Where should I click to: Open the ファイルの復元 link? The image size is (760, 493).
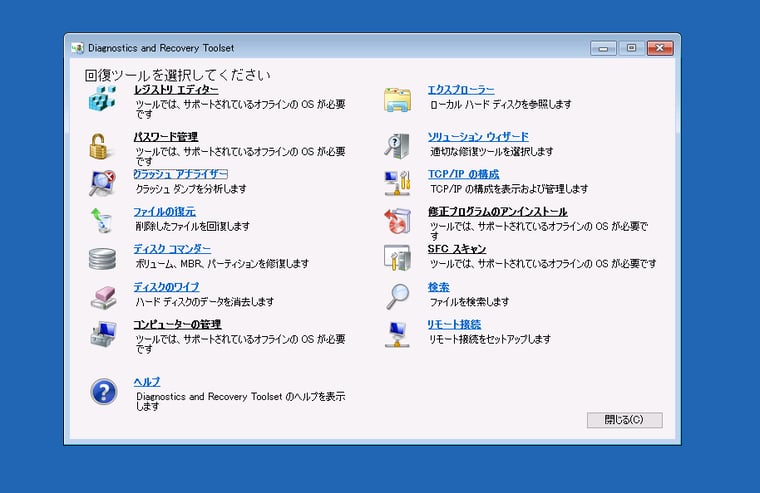coord(165,212)
